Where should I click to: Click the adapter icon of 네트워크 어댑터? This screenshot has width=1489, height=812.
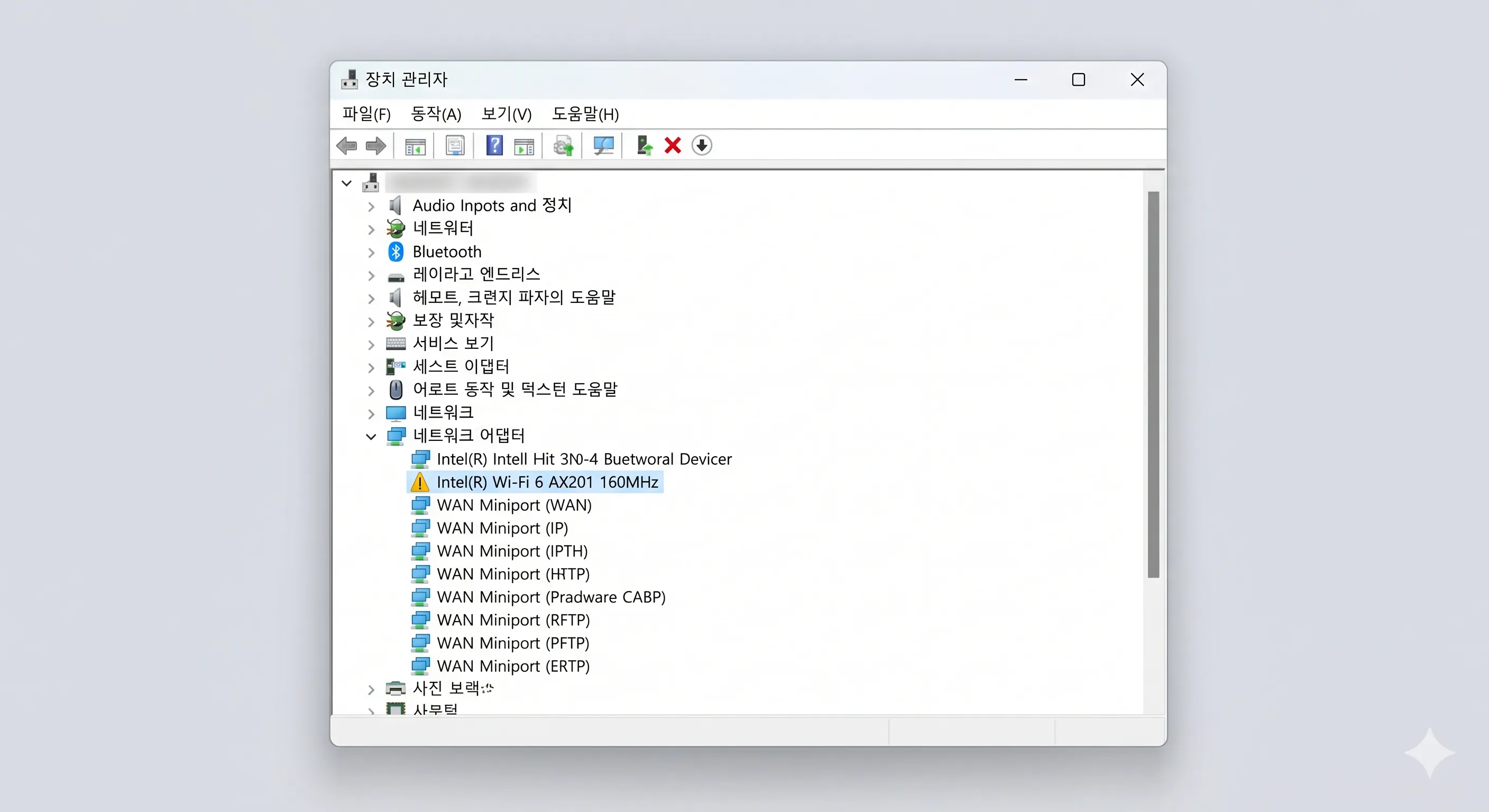point(396,436)
